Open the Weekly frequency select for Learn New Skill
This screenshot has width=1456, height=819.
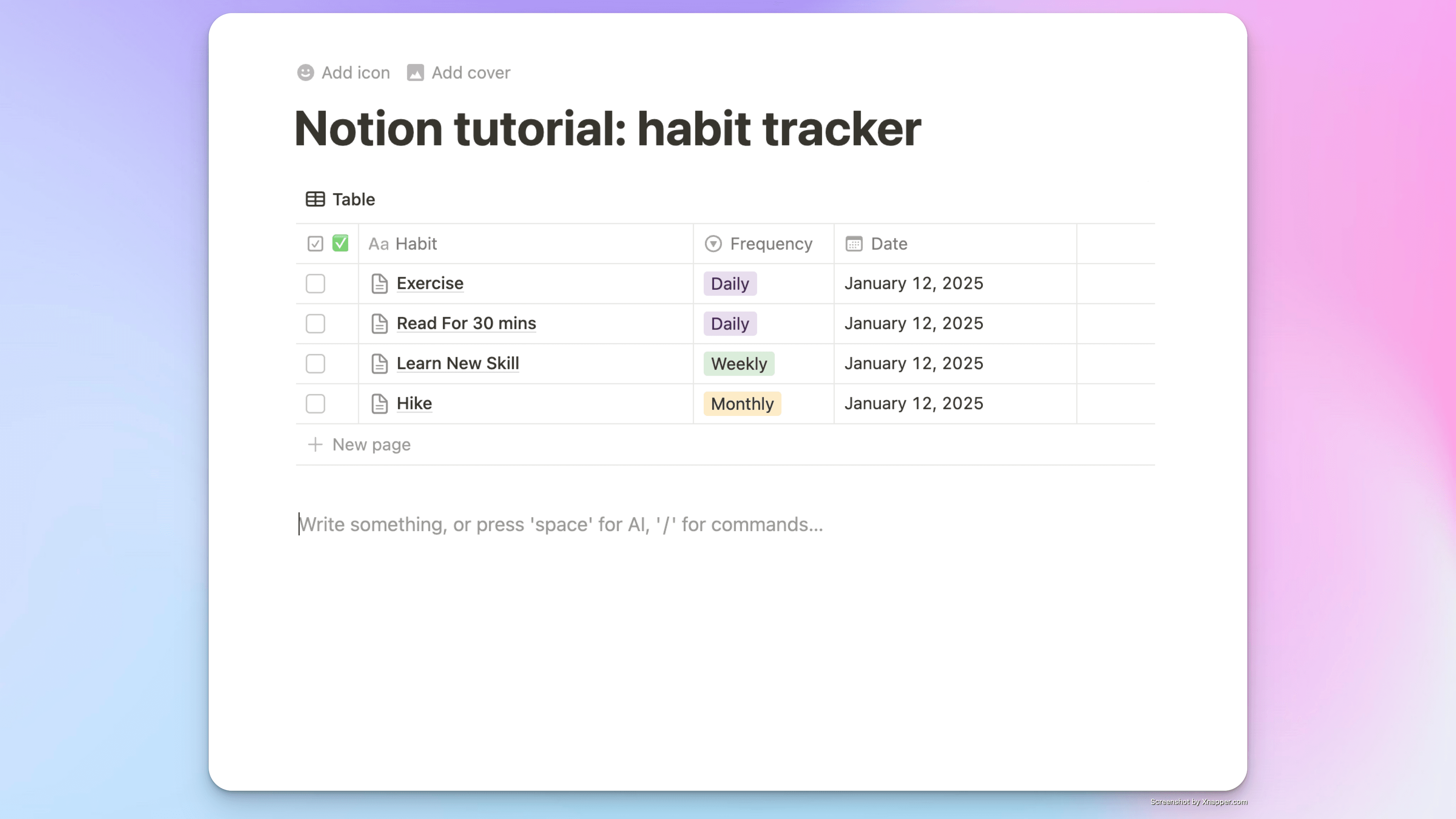[739, 364]
